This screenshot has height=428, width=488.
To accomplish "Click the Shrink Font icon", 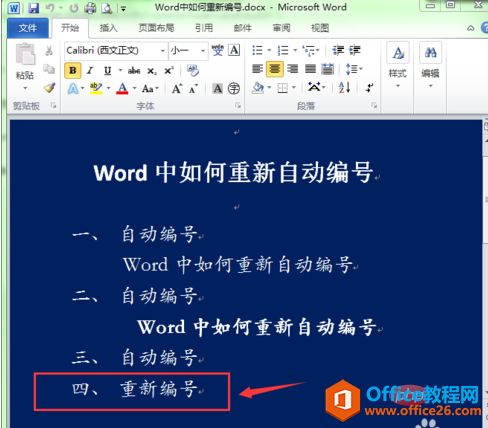I will pos(193,89).
